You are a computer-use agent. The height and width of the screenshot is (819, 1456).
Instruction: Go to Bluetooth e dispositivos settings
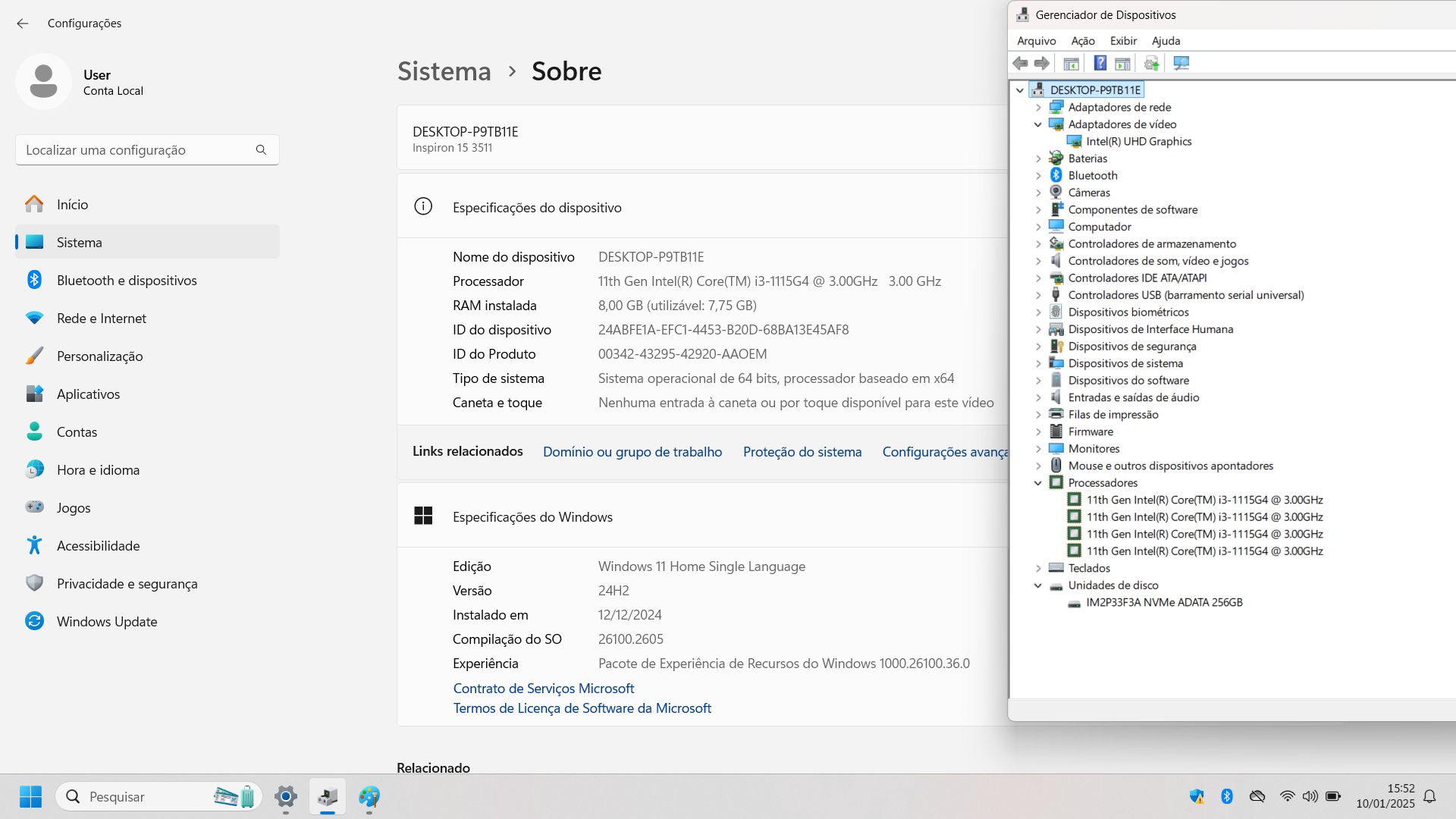point(147,280)
